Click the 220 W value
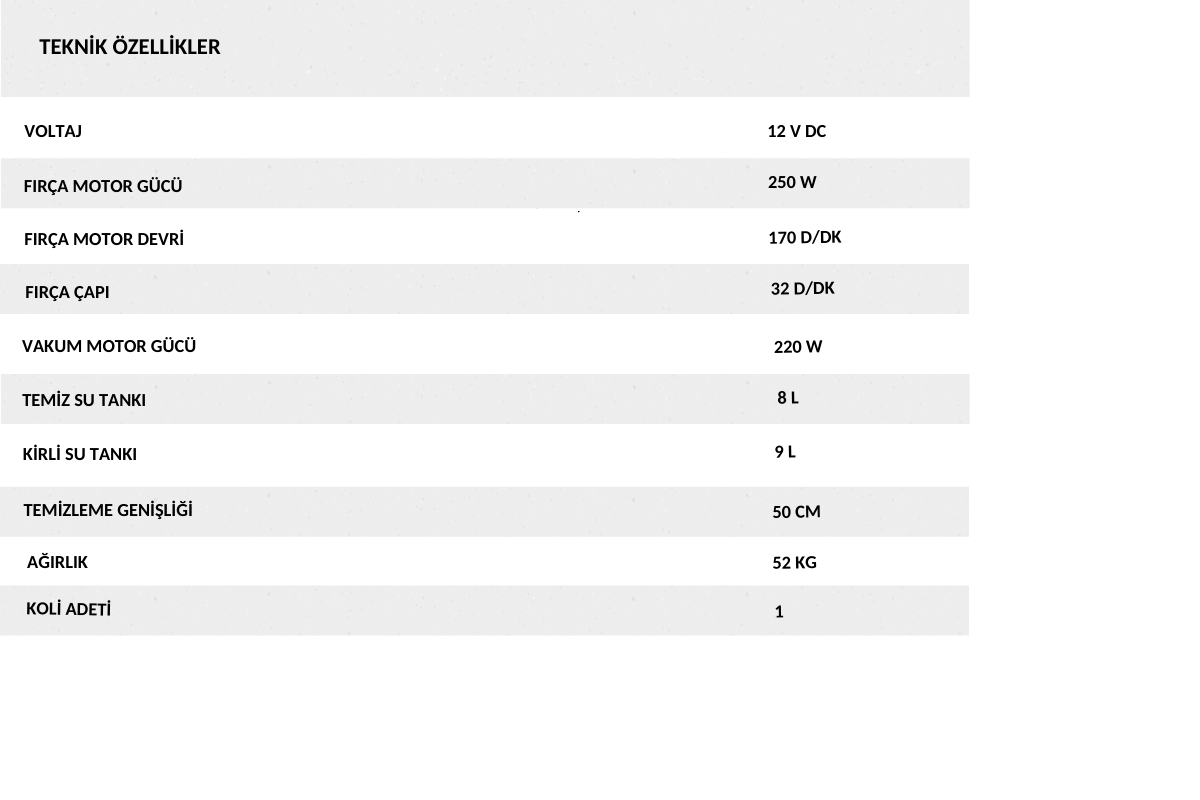1200x800 pixels. click(x=798, y=347)
